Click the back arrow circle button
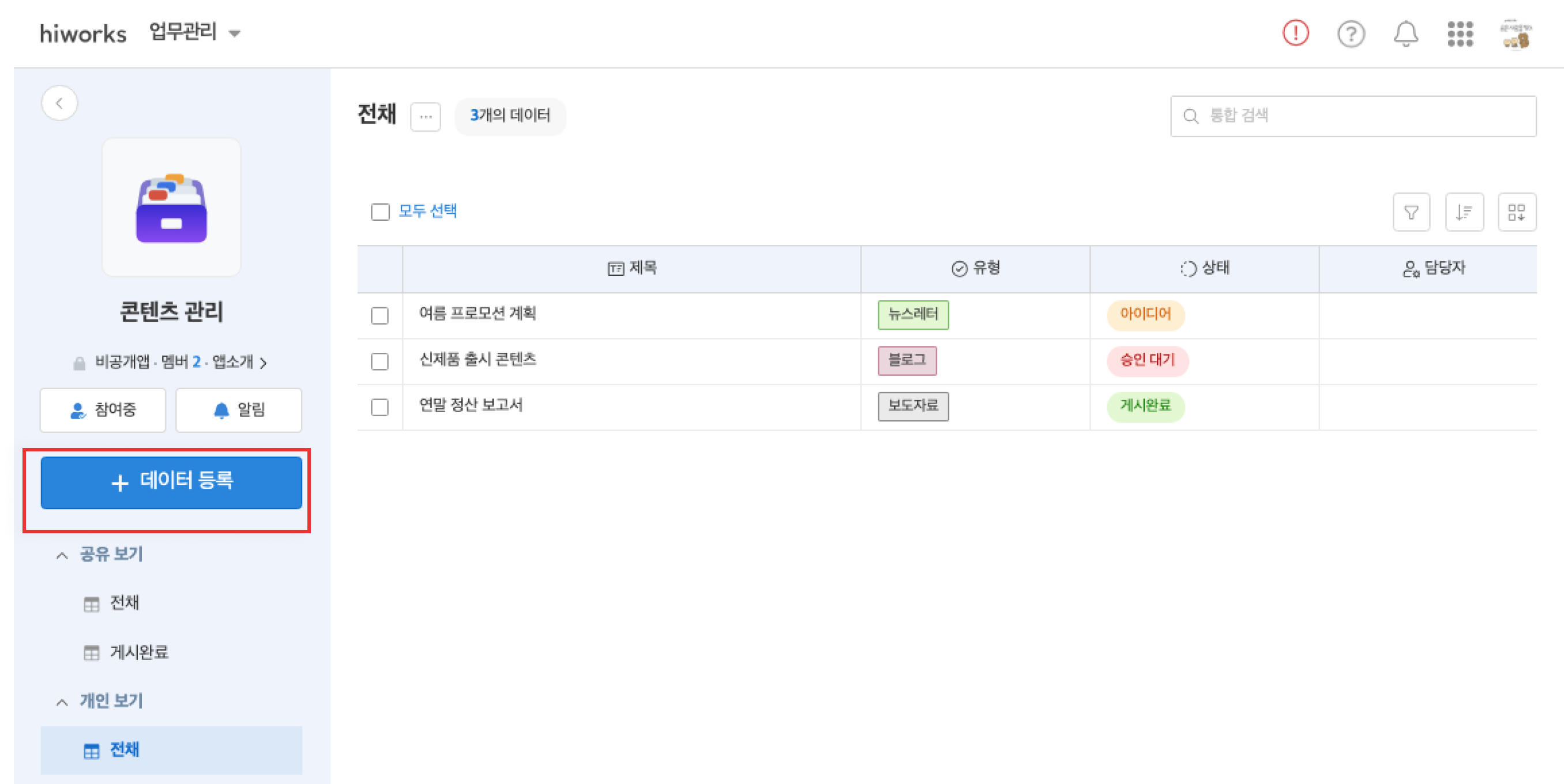This screenshot has height=784, width=1564. click(x=59, y=103)
